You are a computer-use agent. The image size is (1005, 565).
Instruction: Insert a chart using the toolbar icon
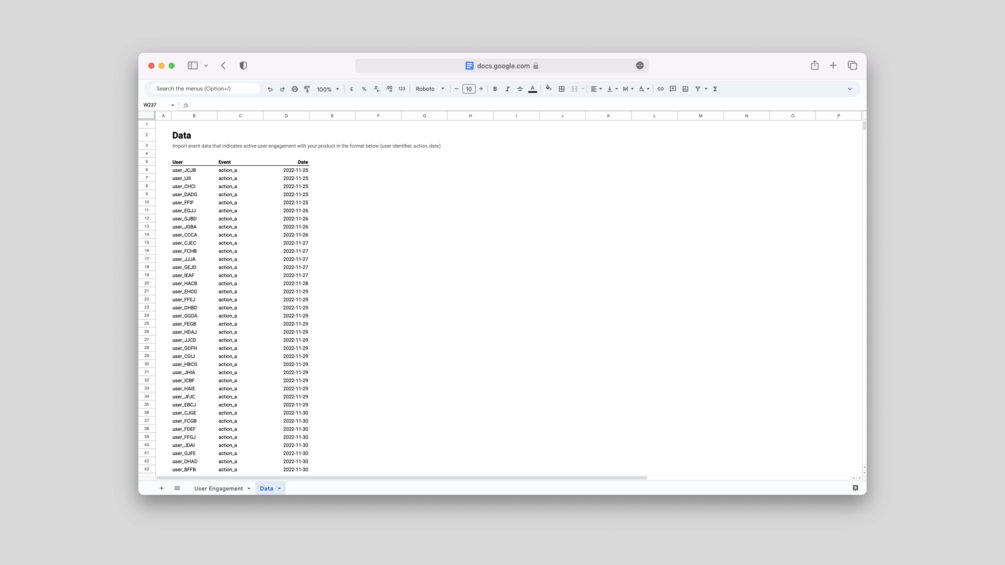coord(685,89)
